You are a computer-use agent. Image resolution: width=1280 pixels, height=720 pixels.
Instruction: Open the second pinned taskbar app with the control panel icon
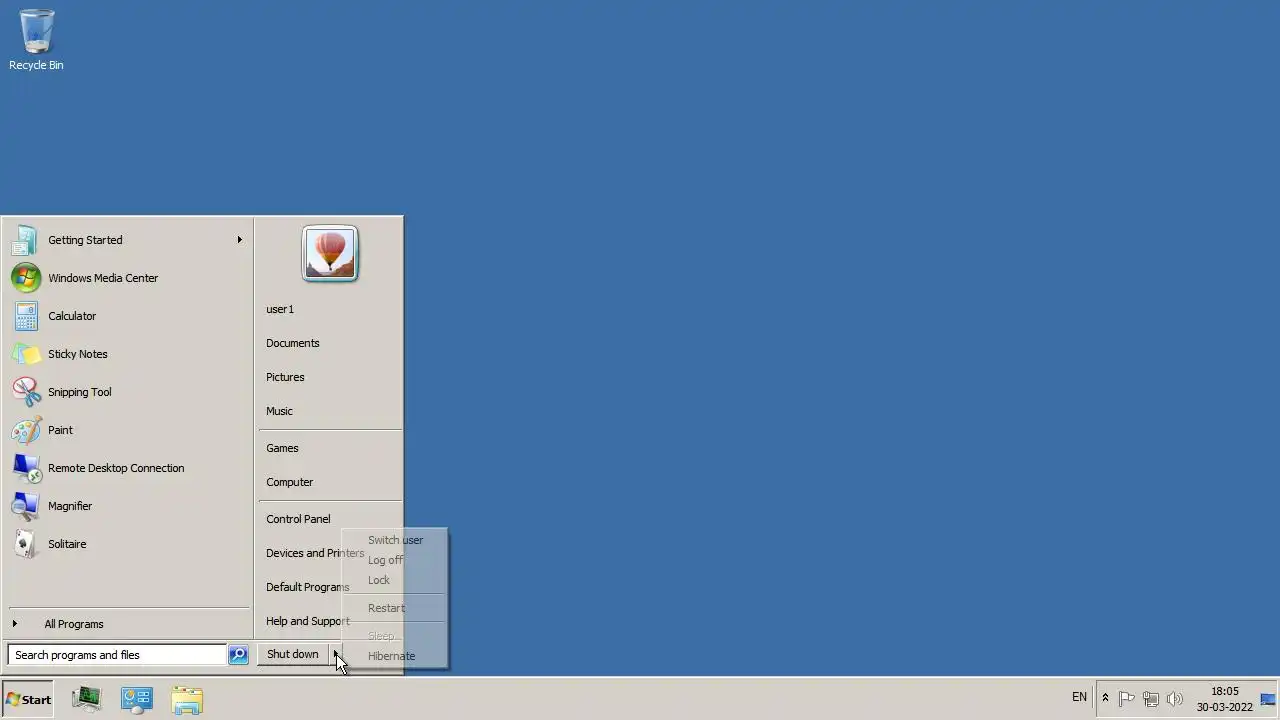pyautogui.click(x=137, y=700)
